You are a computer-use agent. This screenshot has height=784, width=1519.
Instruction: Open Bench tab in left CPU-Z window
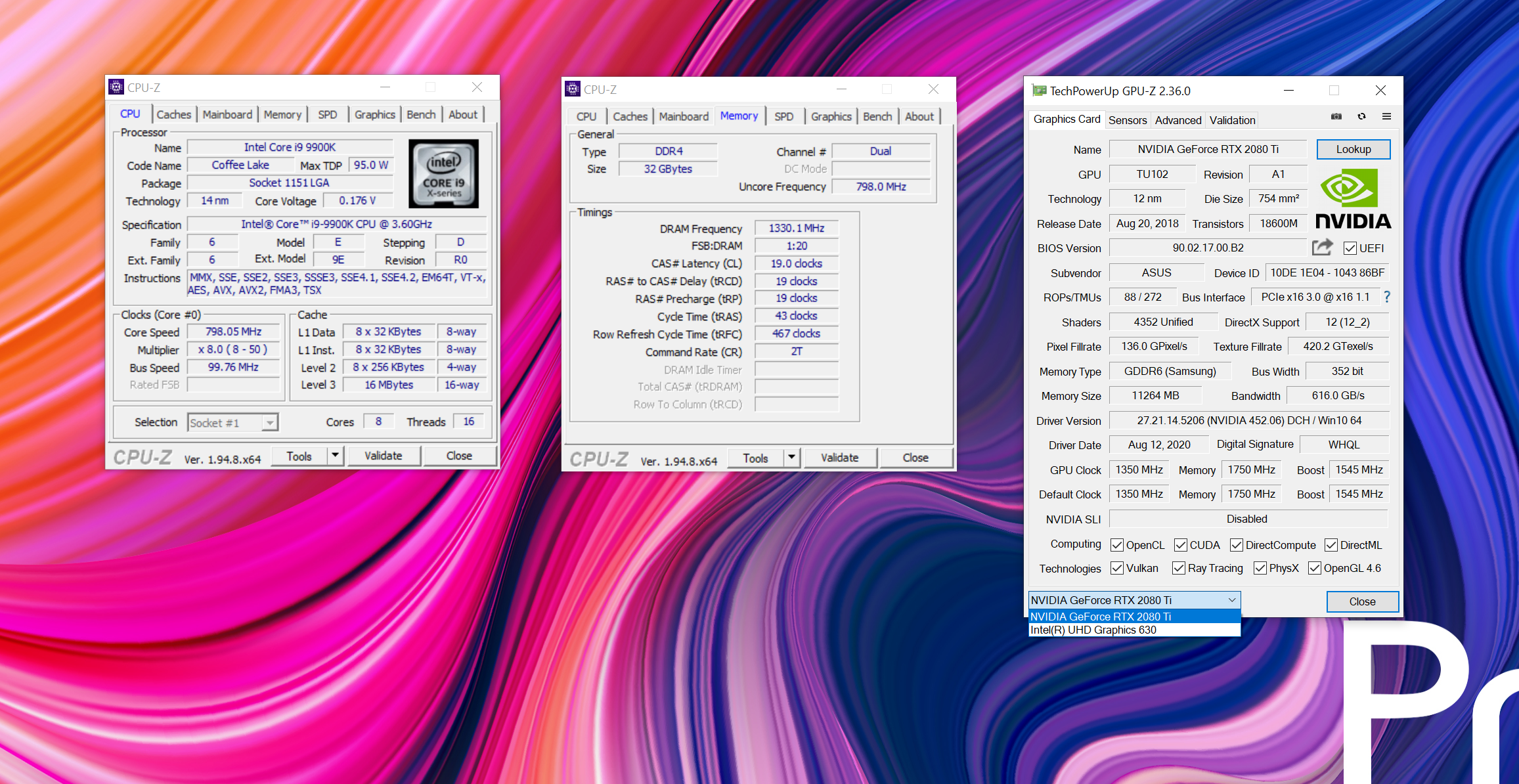tap(421, 114)
